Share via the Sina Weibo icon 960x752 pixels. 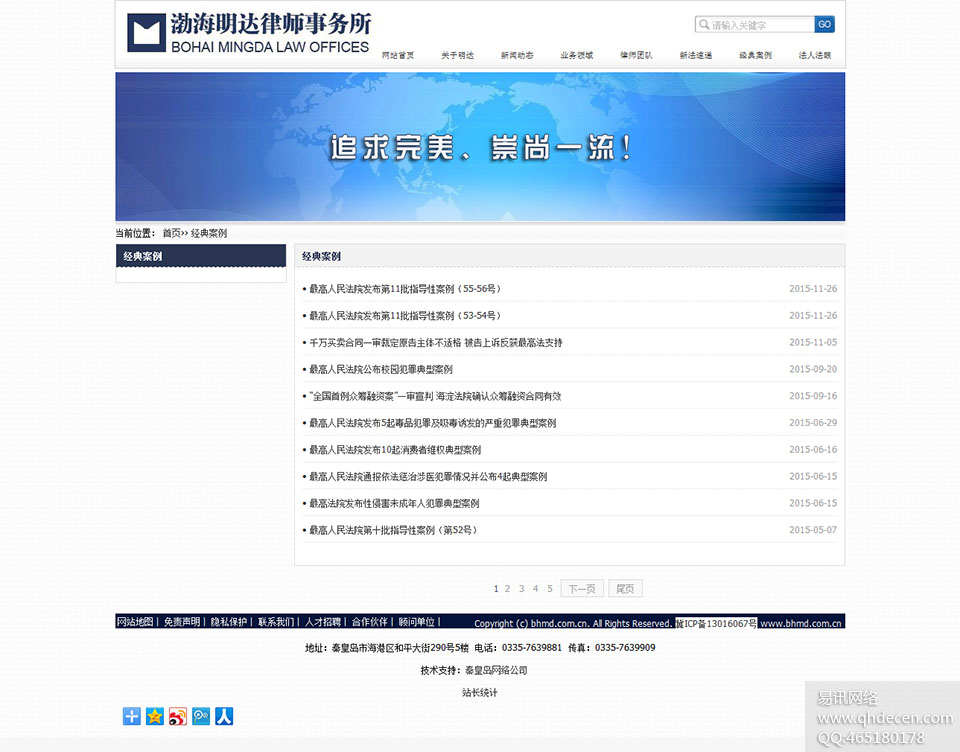(x=177, y=716)
